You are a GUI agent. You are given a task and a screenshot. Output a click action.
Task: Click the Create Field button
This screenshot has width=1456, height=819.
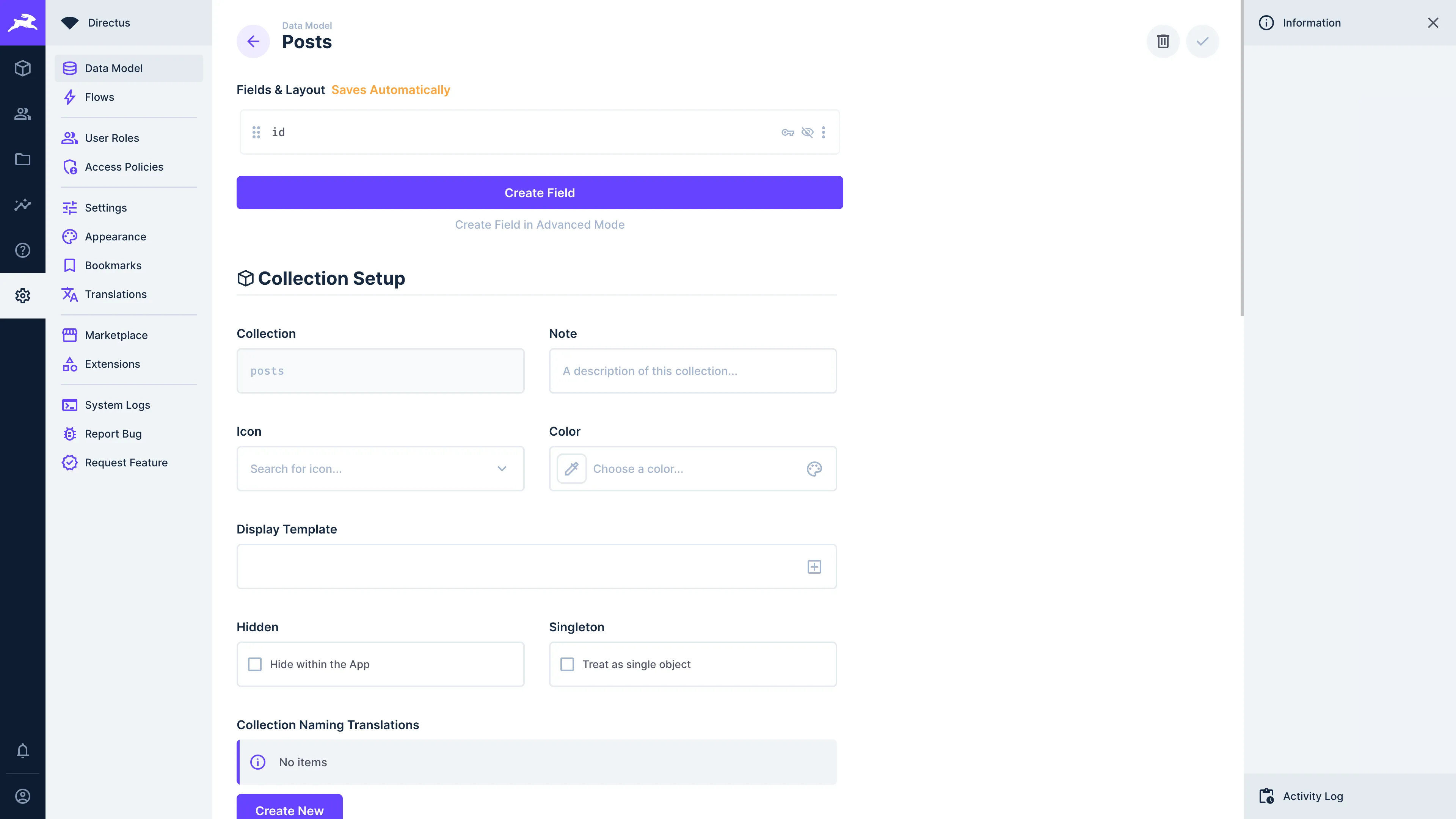pyautogui.click(x=539, y=192)
